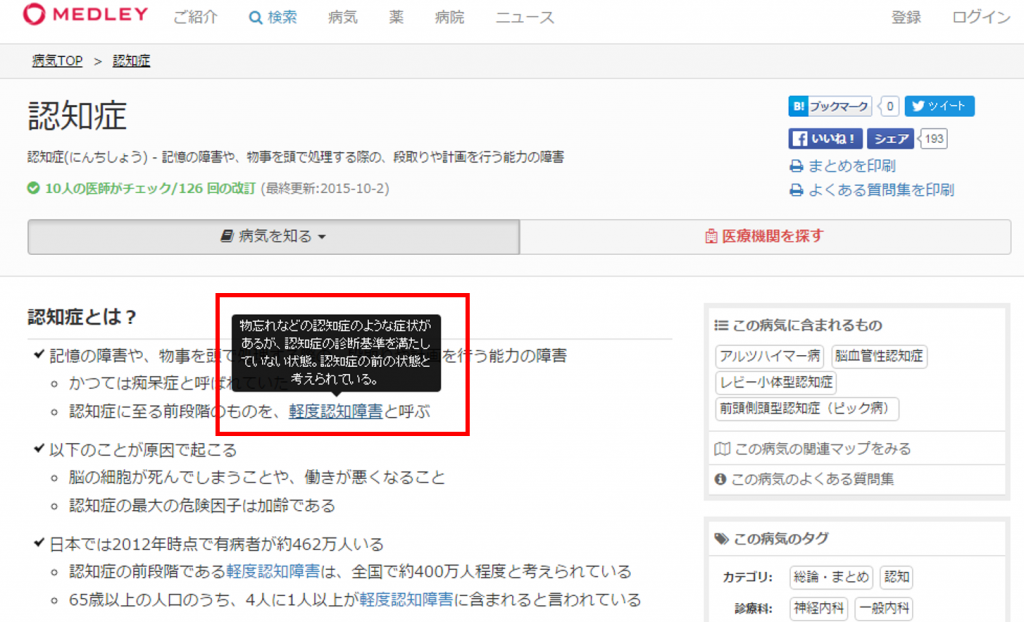Click the 軽度認知障害 underlined link
This screenshot has height=622, width=1024.
336,412
